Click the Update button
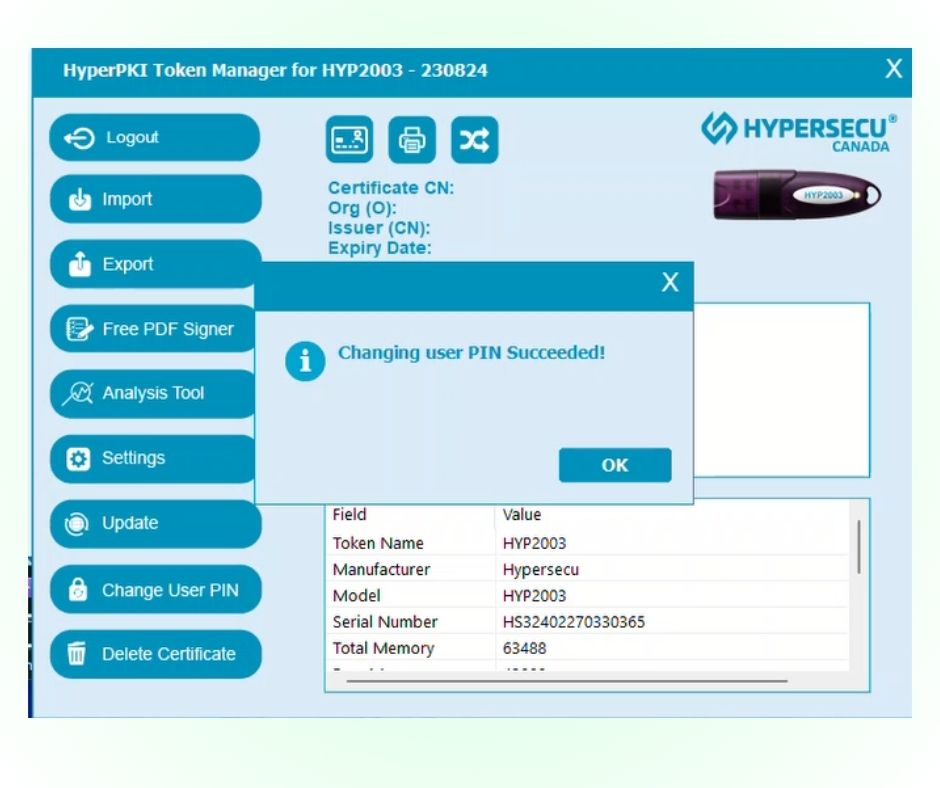 (155, 524)
